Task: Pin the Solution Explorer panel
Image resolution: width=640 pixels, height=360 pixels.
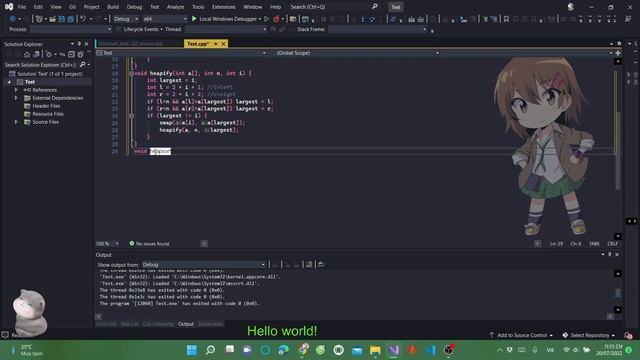Action: 79,44
